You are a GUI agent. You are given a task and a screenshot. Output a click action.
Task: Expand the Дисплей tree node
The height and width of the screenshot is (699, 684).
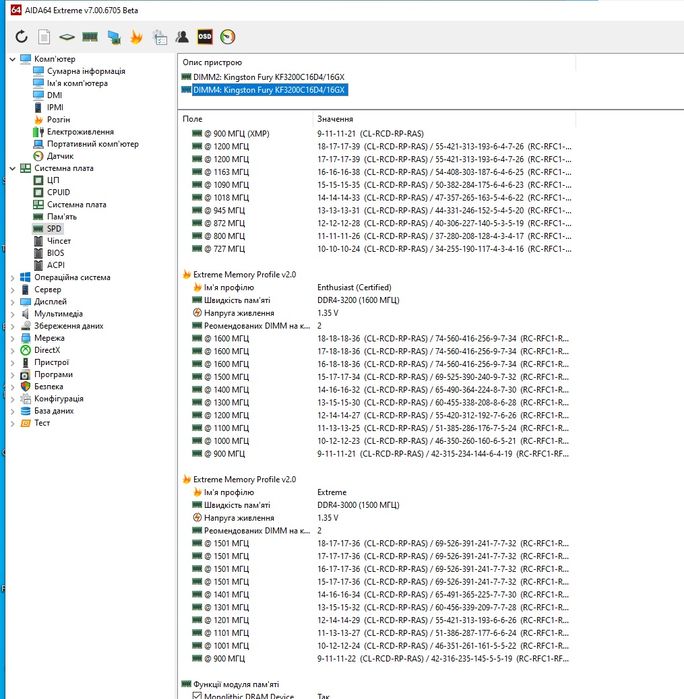[x=12, y=301]
